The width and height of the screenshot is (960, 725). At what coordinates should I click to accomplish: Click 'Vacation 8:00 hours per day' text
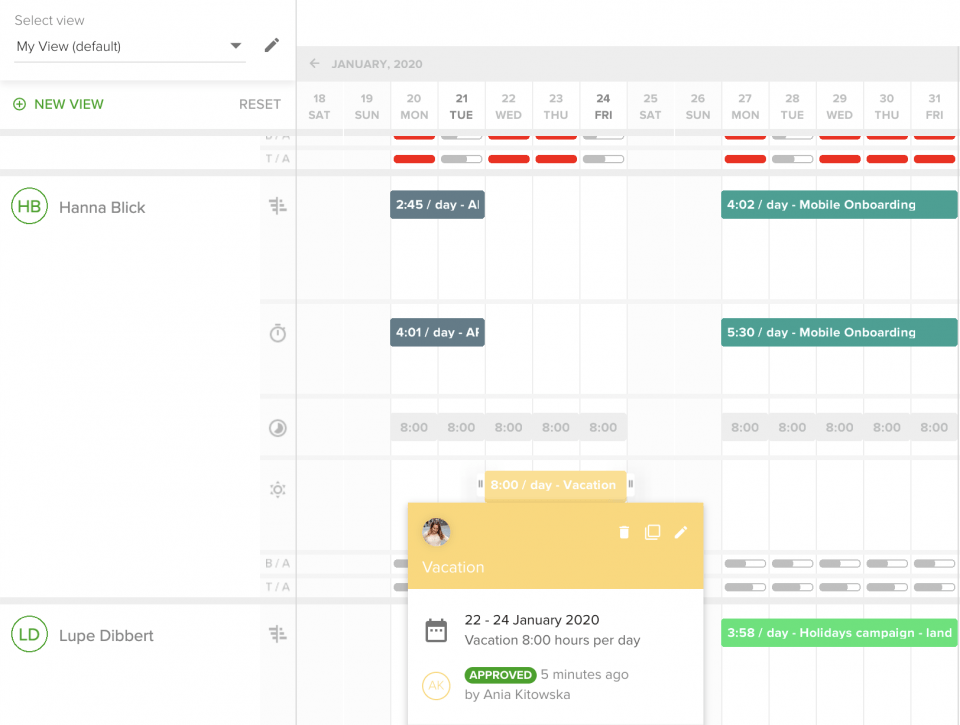[552, 640]
